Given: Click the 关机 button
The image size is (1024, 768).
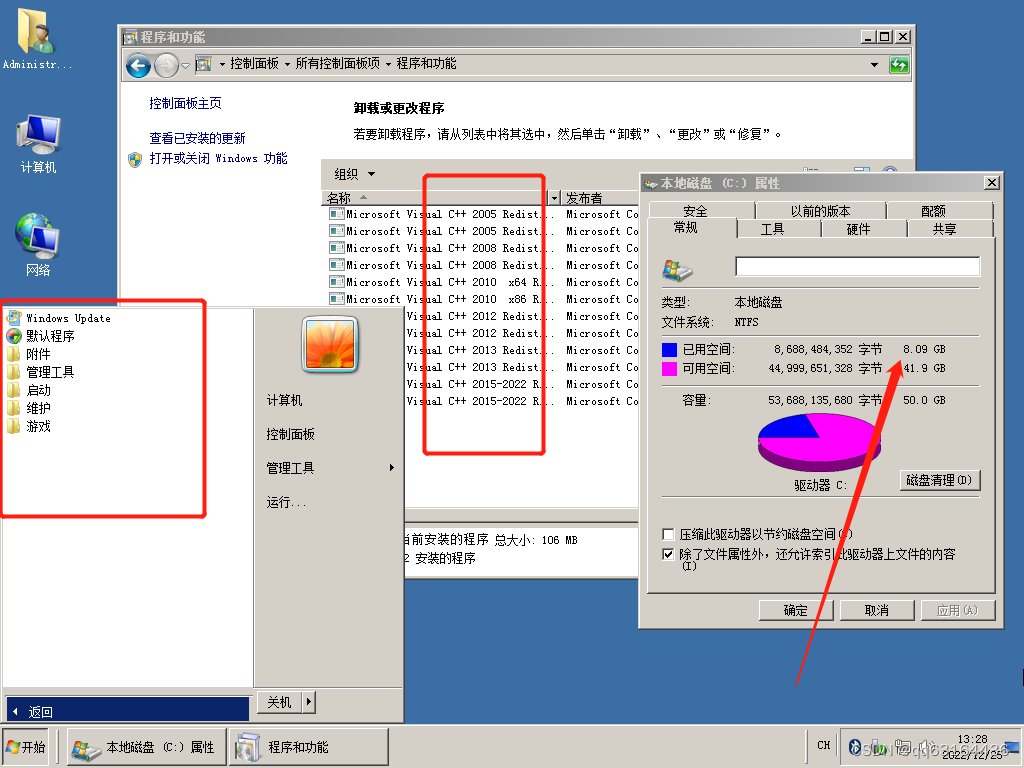Looking at the screenshot, I should (x=280, y=702).
